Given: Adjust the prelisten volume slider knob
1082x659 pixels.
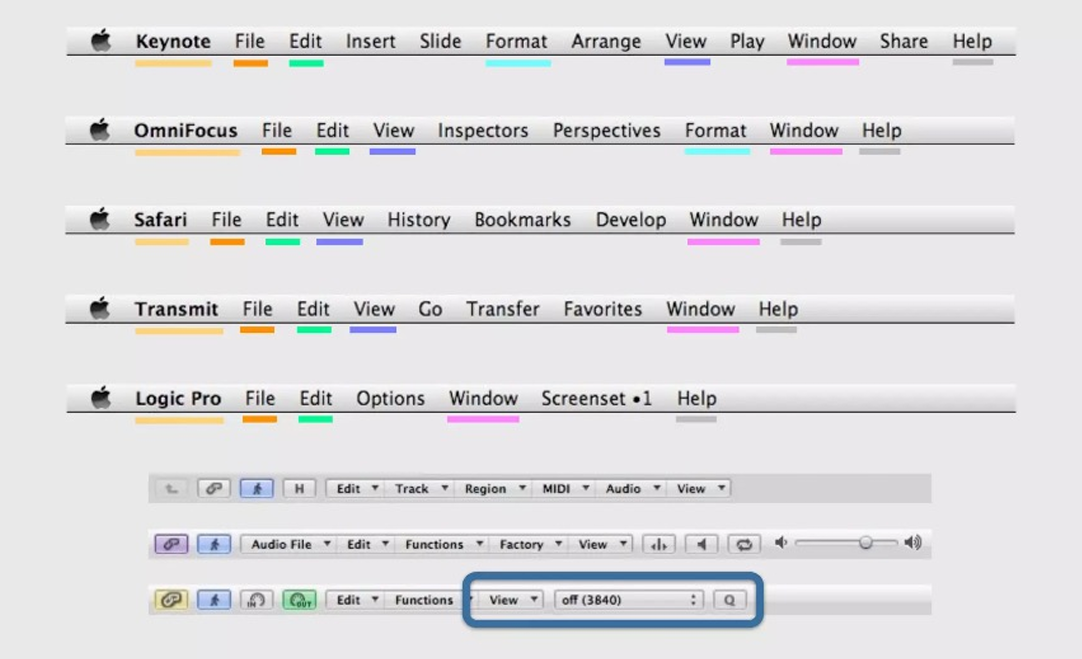Looking at the screenshot, I should point(865,543).
